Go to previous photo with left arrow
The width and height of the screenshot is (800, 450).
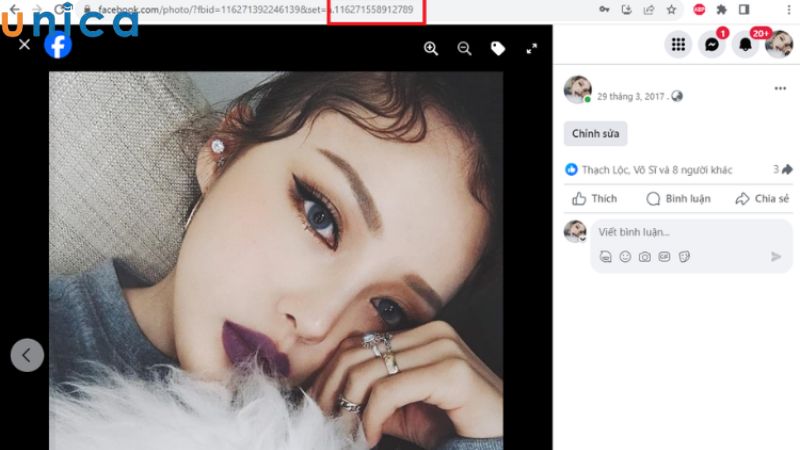27,355
